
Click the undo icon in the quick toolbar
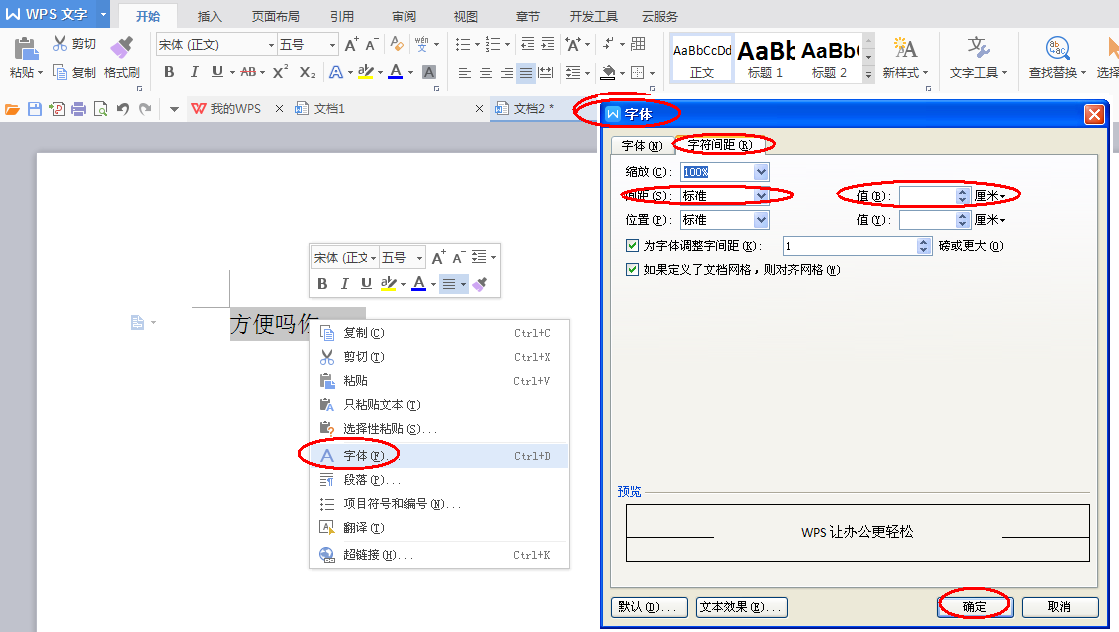(x=123, y=109)
